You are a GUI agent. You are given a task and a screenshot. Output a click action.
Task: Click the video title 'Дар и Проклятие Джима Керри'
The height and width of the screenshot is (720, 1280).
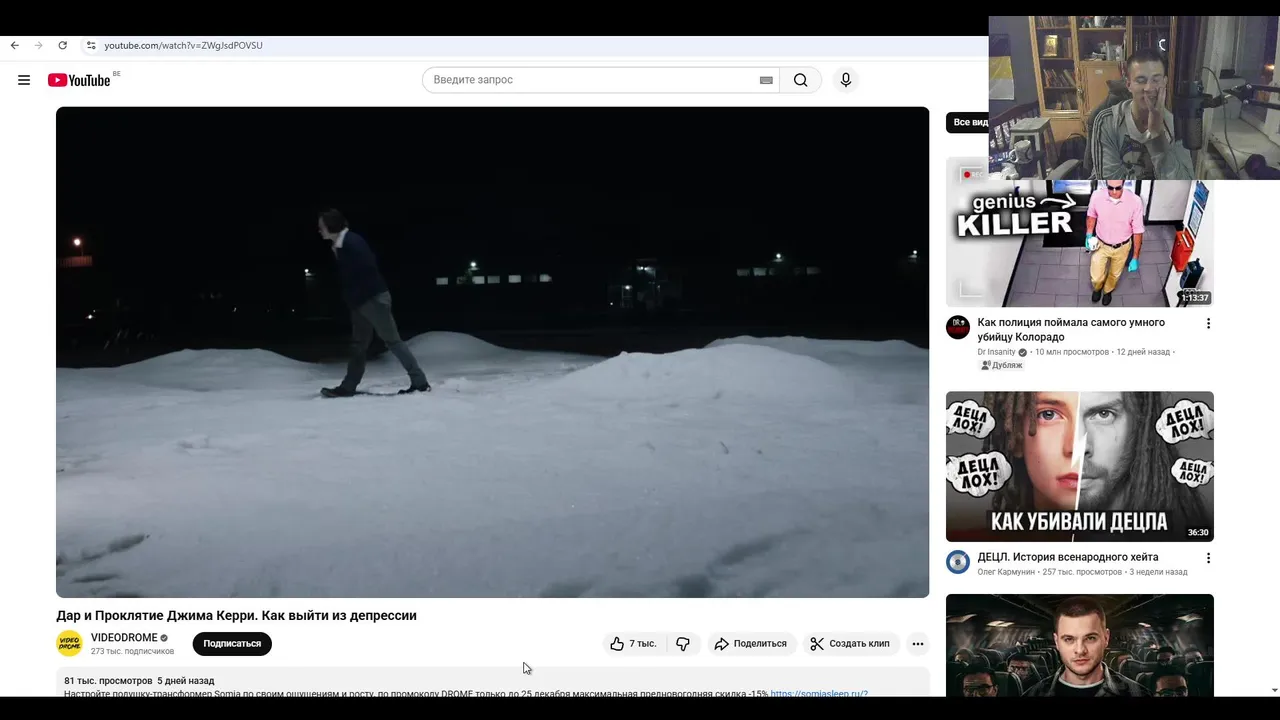(x=236, y=615)
